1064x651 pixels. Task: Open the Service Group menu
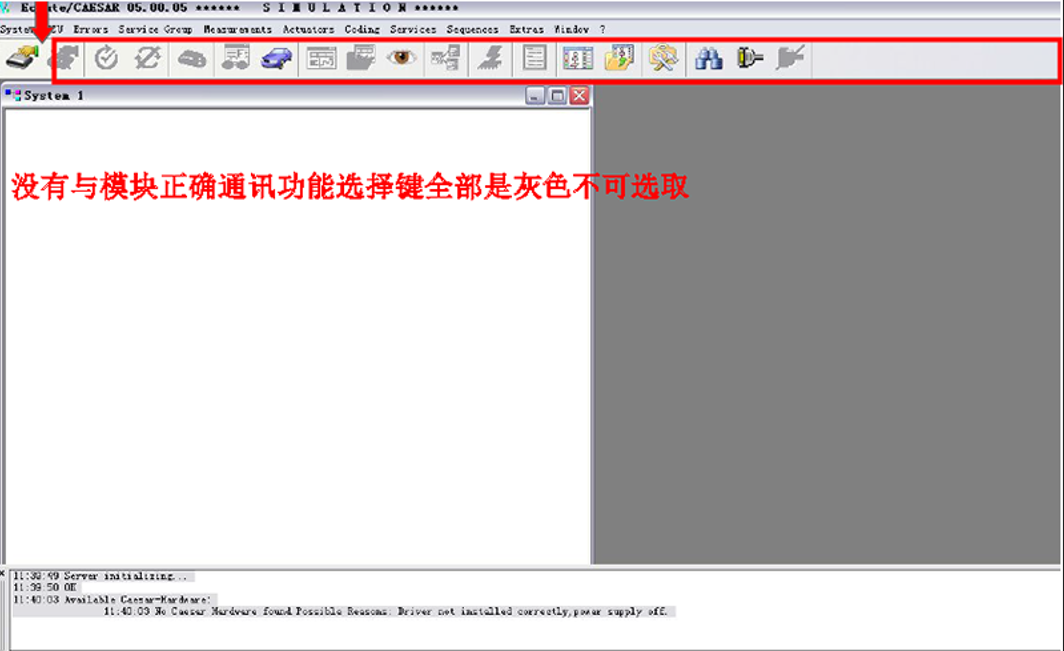click(155, 29)
